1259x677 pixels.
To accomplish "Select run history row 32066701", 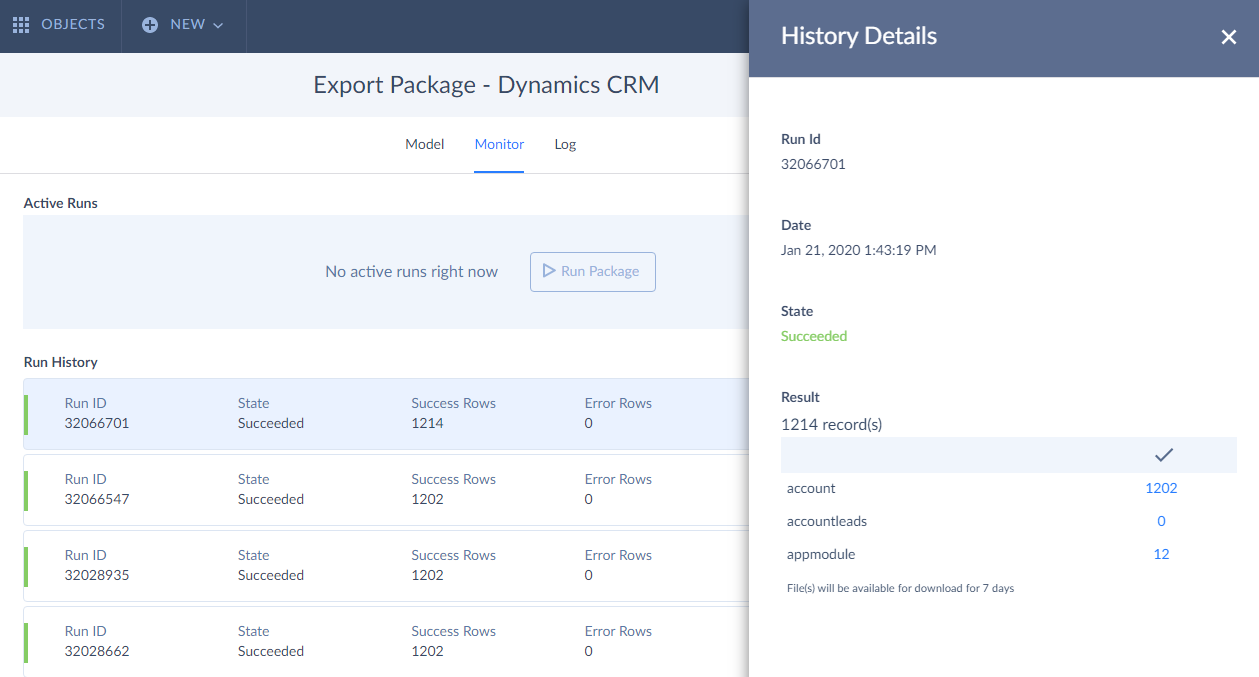I will pos(386,413).
